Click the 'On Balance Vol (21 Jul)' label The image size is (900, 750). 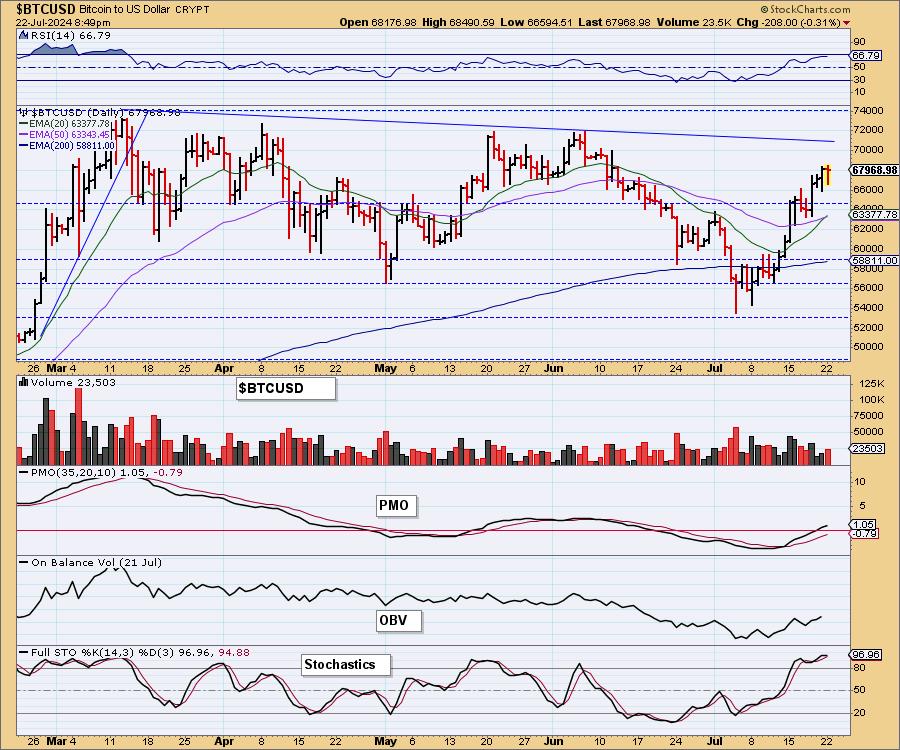96,562
